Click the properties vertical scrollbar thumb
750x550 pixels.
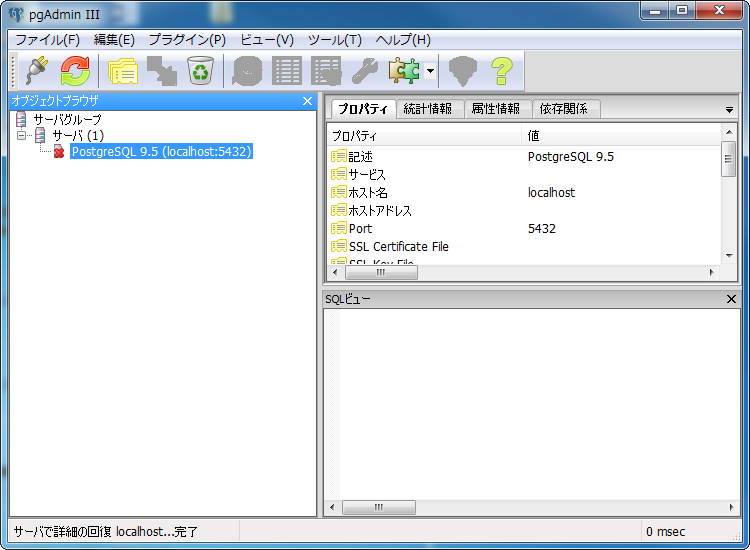[728, 159]
